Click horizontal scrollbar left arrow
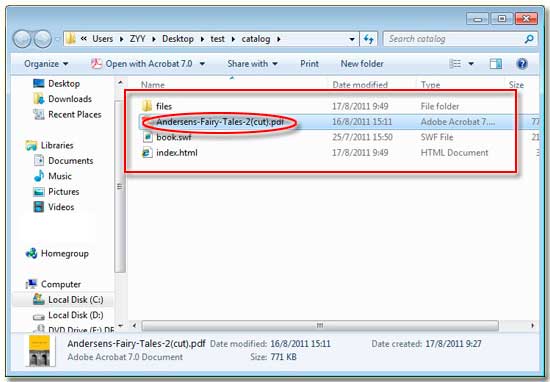Screen dimensions: 550x382 click(134, 326)
